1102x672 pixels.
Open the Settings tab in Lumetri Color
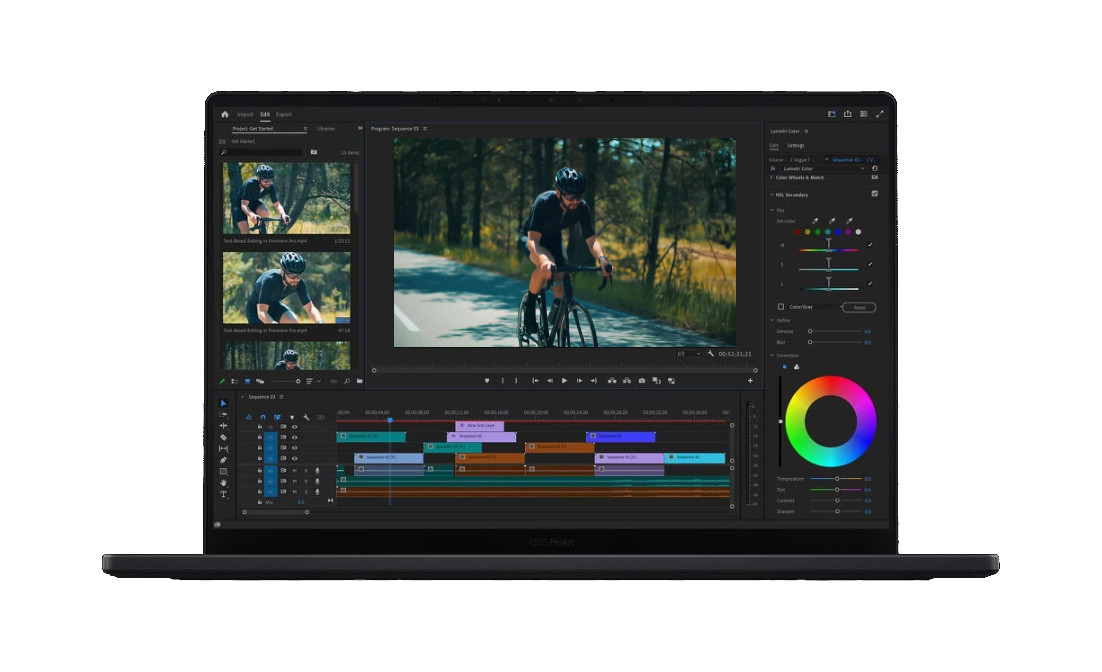(x=796, y=146)
